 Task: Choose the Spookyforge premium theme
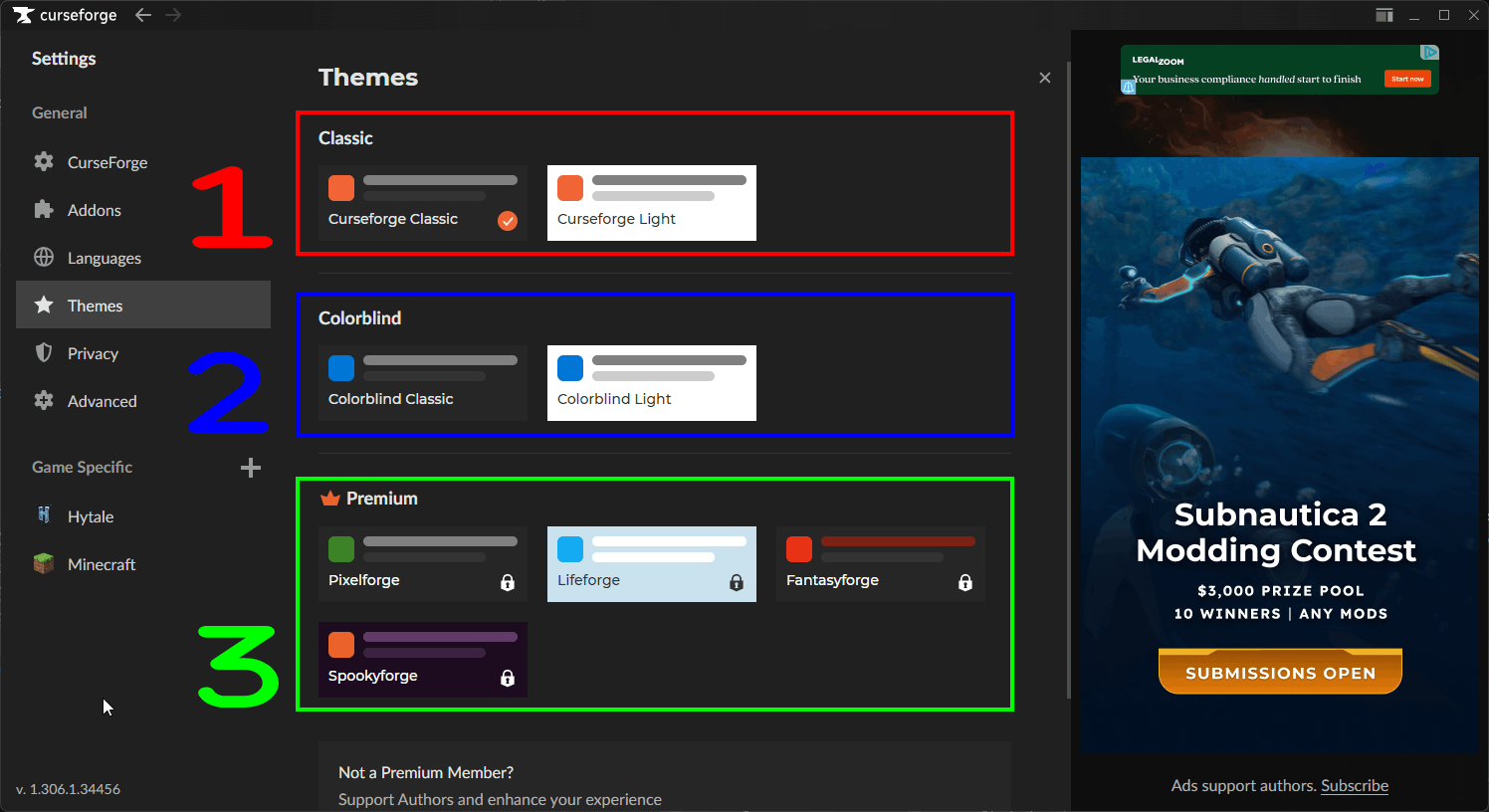(x=423, y=660)
